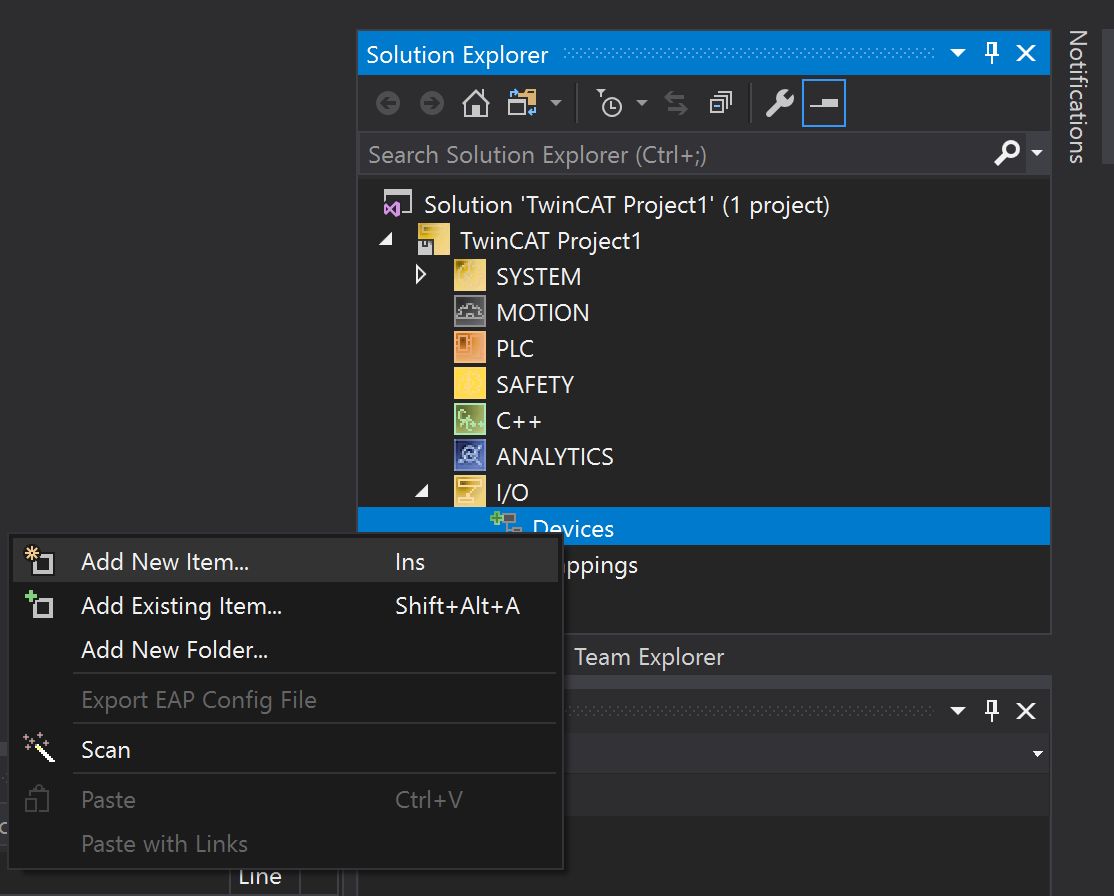
Task: Open the view-switch dropdown arrow beside folder icon
Action: (x=556, y=103)
